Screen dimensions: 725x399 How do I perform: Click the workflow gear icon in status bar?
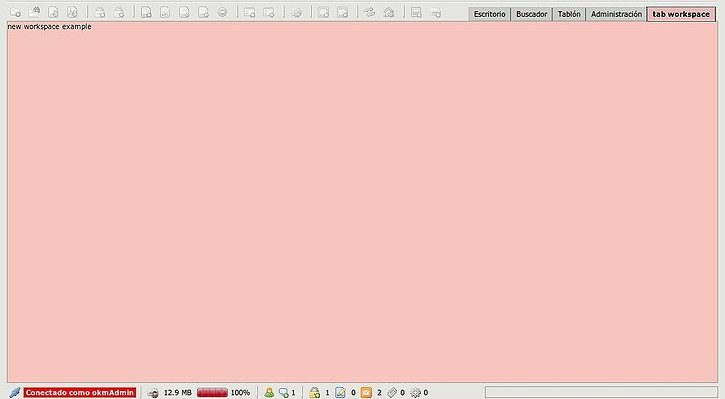click(415, 393)
